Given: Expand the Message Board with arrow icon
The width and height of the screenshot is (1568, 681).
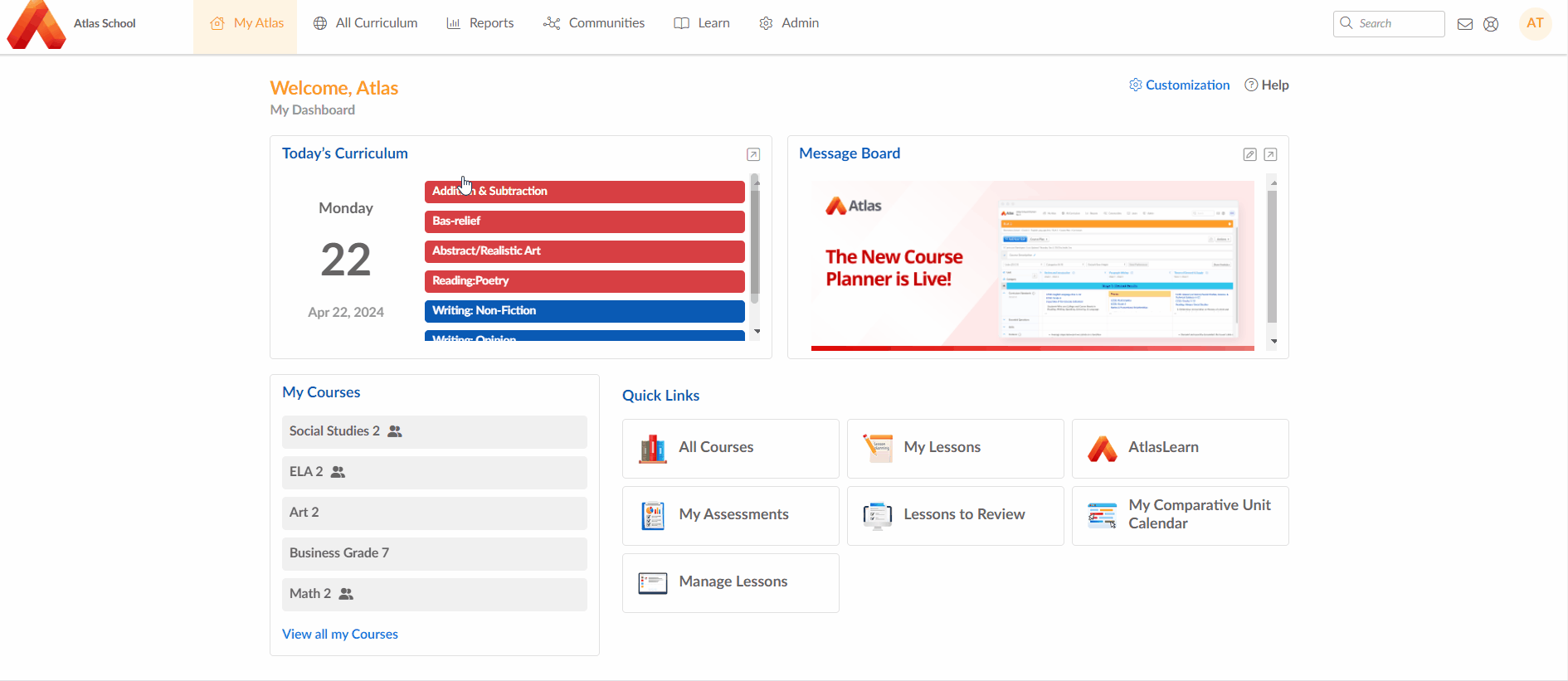Looking at the screenshot, I should click(x=1270, y=154).
